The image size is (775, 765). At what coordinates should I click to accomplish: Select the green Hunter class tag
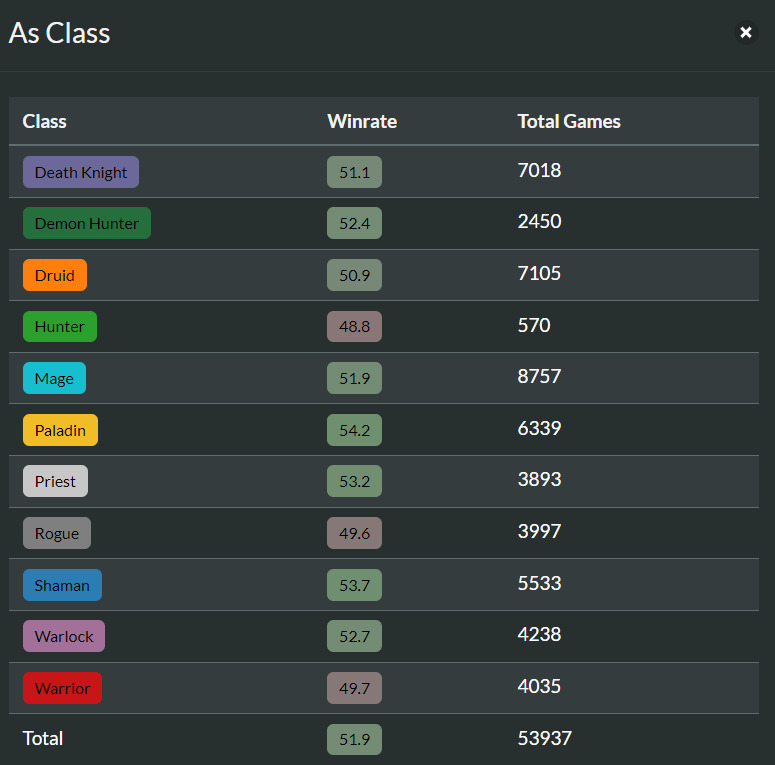pyautogui.click(x=60, y=326)
